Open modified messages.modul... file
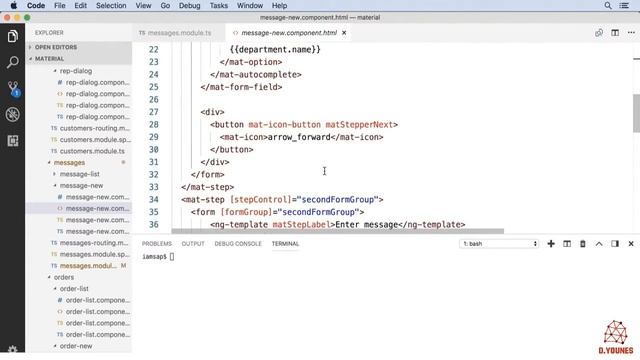This screenshot has width=640, height=360. pos(79,266)
